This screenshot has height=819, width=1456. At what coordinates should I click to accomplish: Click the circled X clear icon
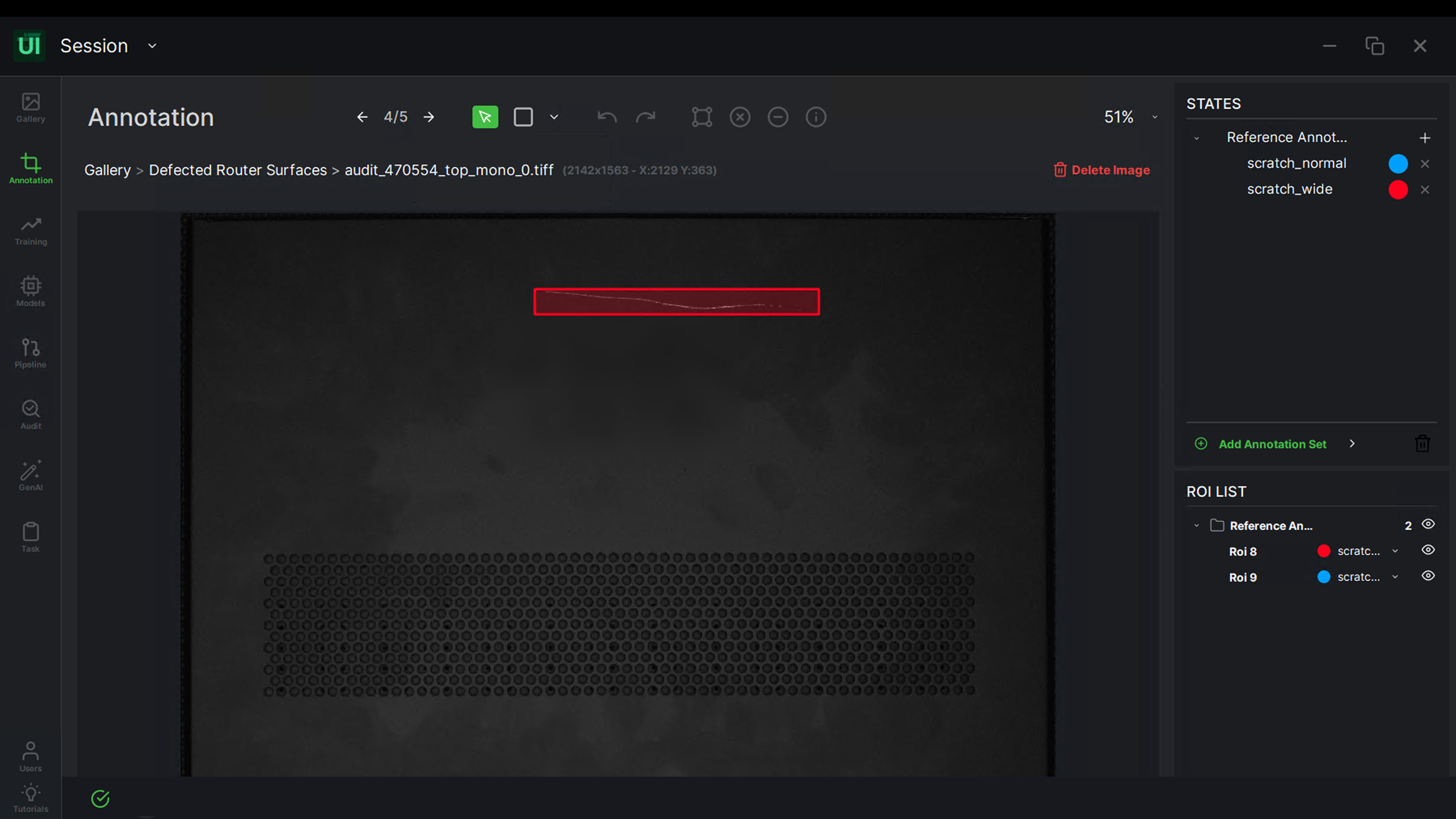tap(739, 117)
